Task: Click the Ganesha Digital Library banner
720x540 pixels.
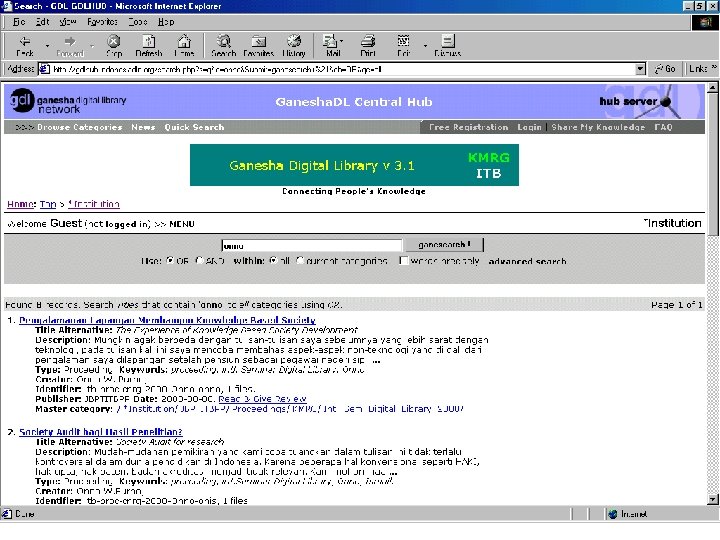Action: (x=354, y=165)
